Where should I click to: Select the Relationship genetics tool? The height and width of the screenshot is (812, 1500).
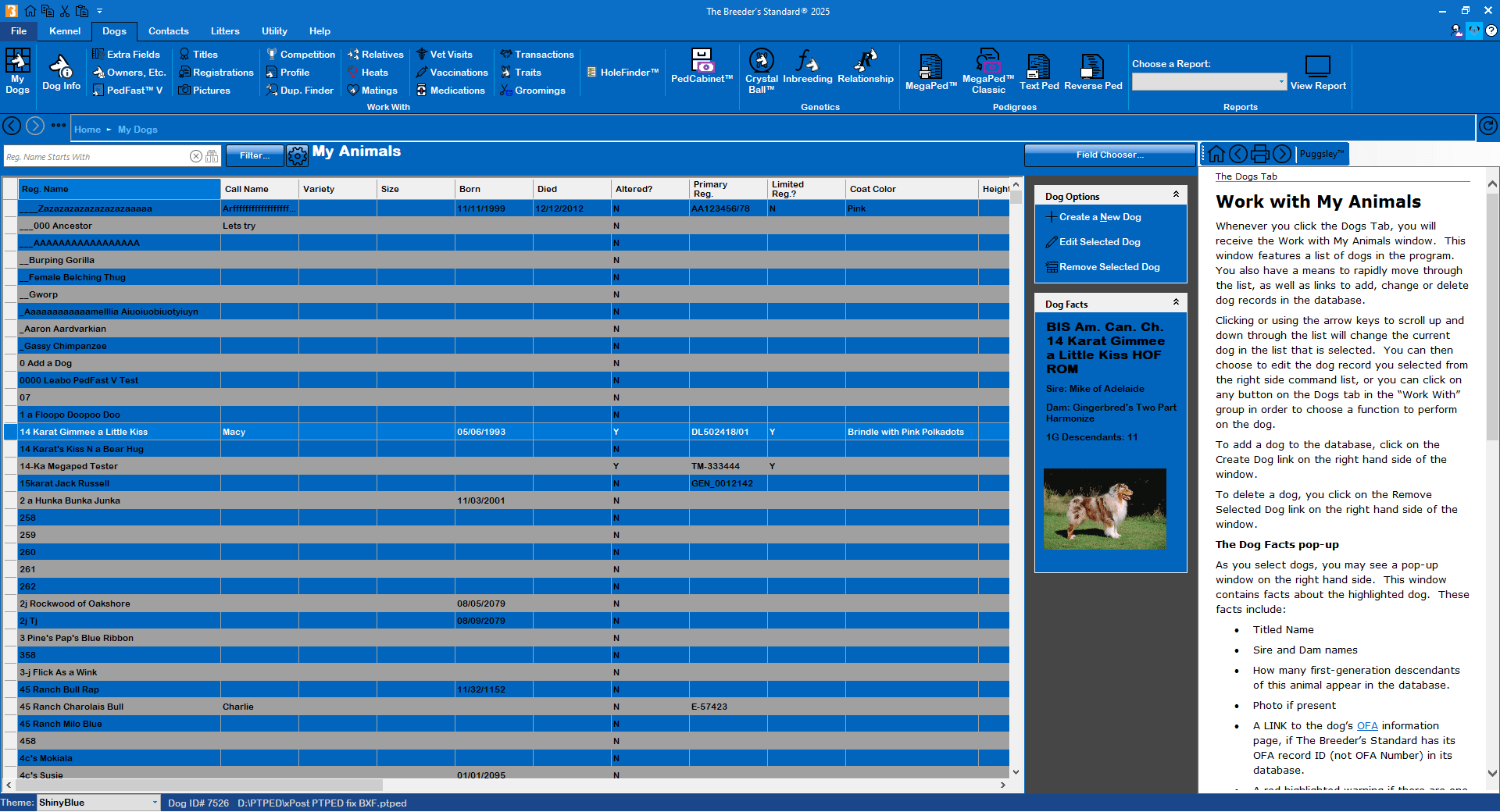pos(865,72)
